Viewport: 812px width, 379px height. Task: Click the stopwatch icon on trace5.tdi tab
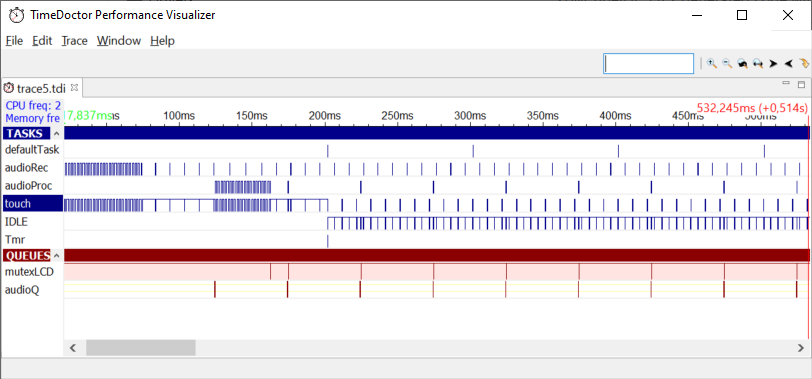[9, 88]
